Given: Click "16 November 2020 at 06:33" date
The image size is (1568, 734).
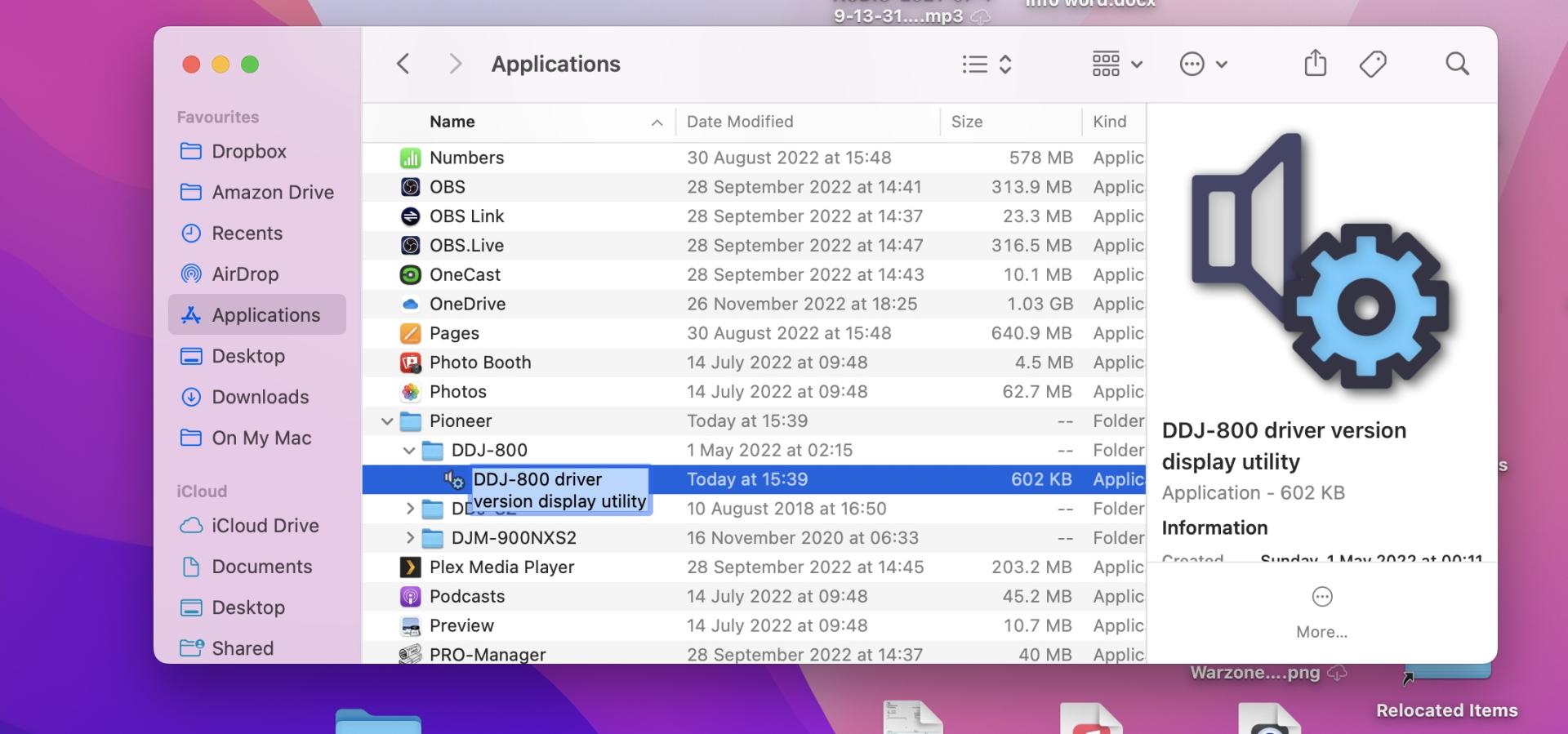Looking at the screenshot, I should click(803, 538).
